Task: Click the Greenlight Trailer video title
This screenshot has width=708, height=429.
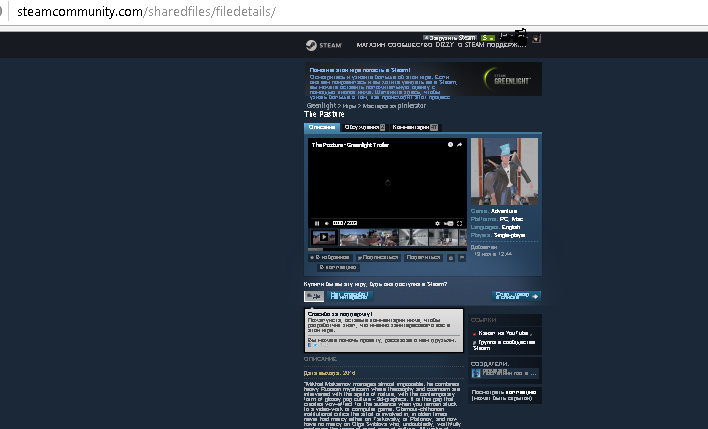Action: pyautogui.click(x=350, y=145)
